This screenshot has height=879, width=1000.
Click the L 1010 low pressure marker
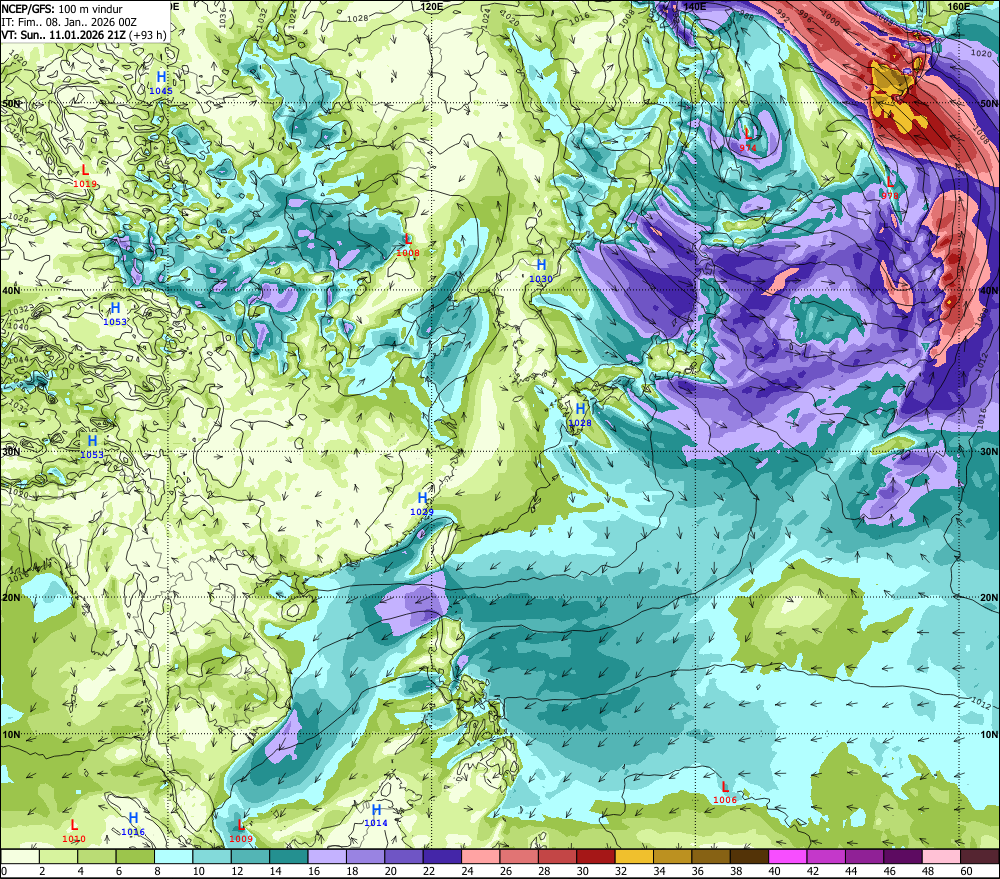coord(74,831)
